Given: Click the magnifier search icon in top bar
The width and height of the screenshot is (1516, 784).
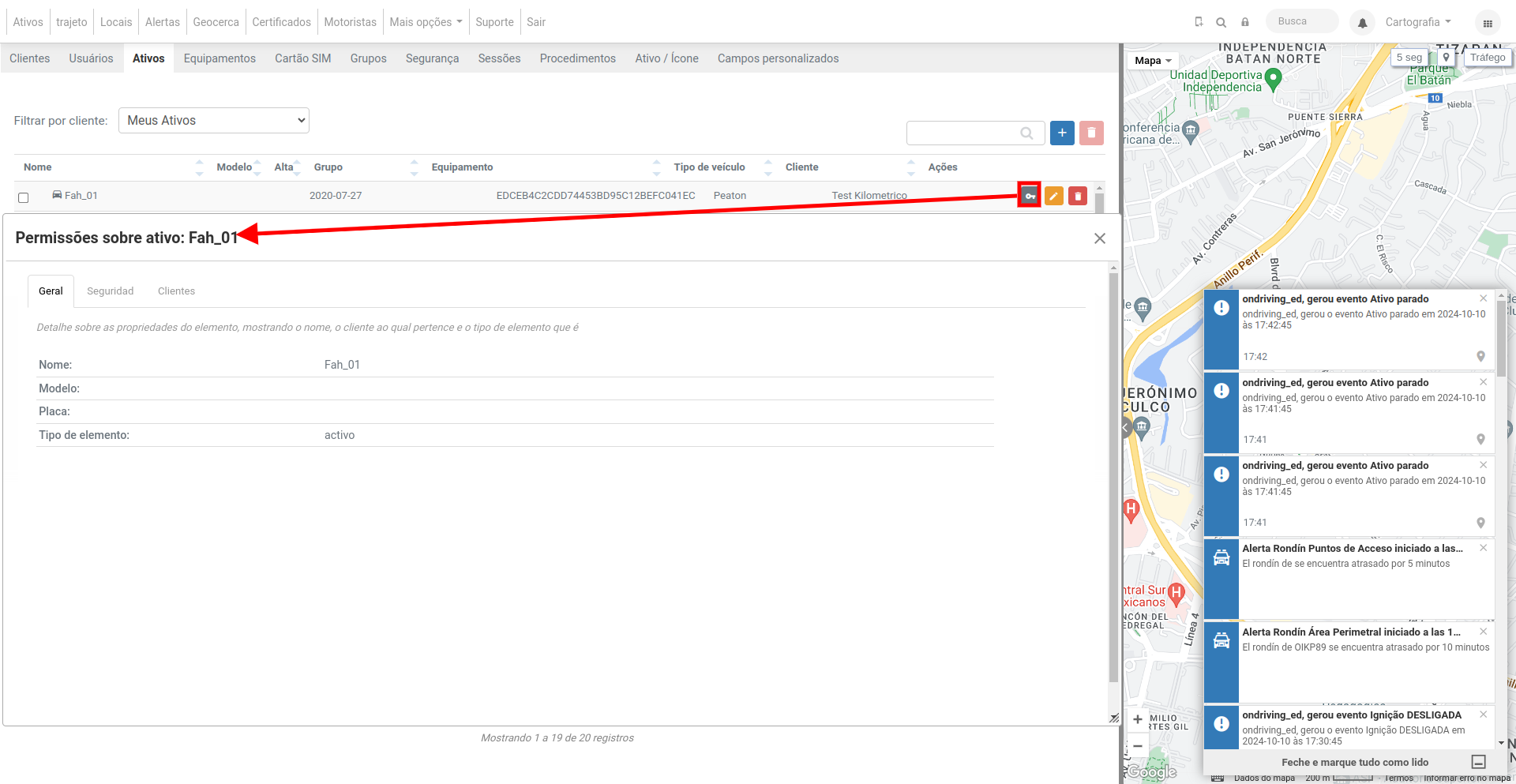Looking at the screenshot, I should (x=1221, y=22).
